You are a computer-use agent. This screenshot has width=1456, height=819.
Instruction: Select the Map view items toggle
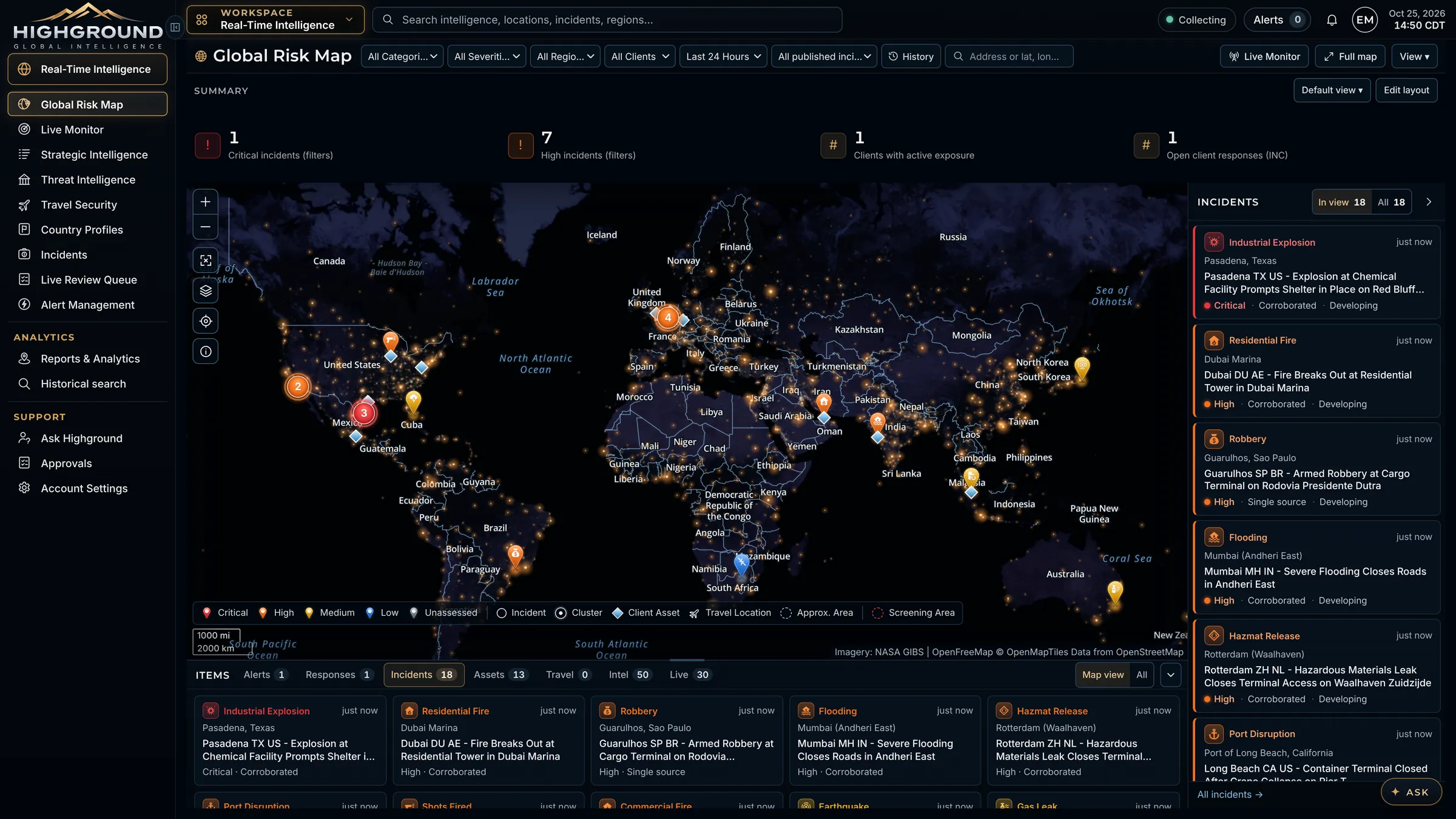point(1102,675)
